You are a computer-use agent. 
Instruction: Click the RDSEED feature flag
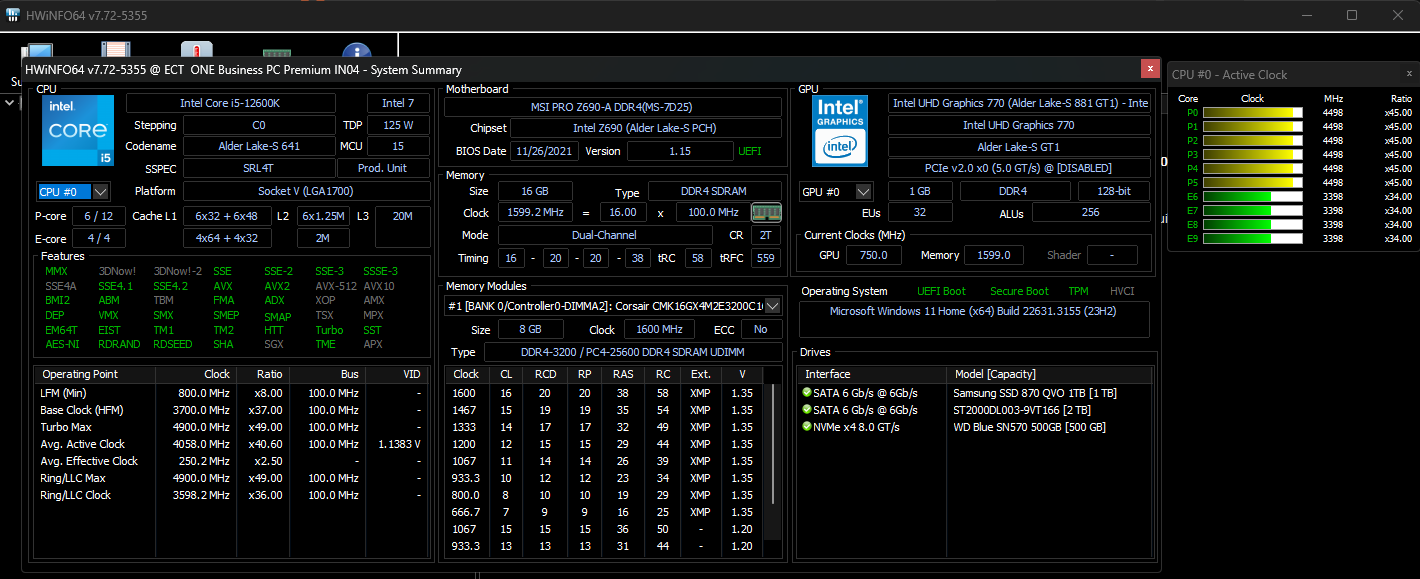pyautogui.click(x=173, y=344)
